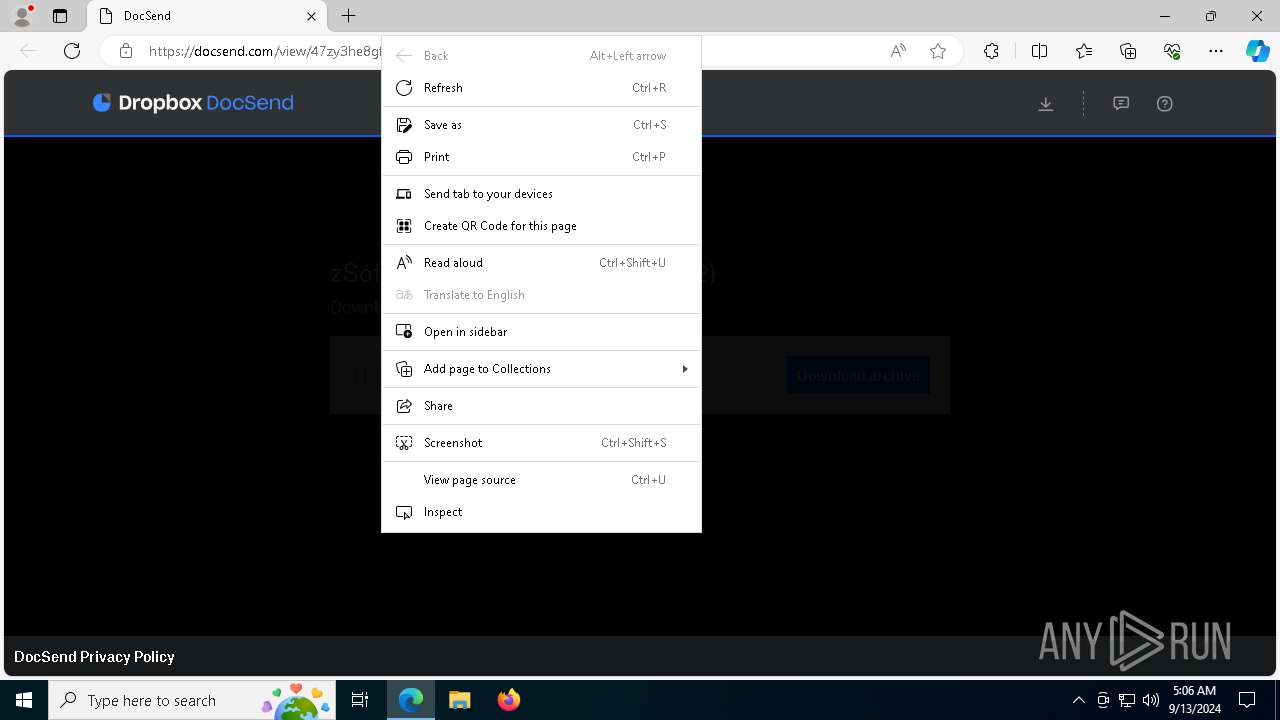Image resolution: width=1280 pixels, height=720 pixels.
Task: Open DocSend Privacy Policy link
Action: tap(94, 657)
